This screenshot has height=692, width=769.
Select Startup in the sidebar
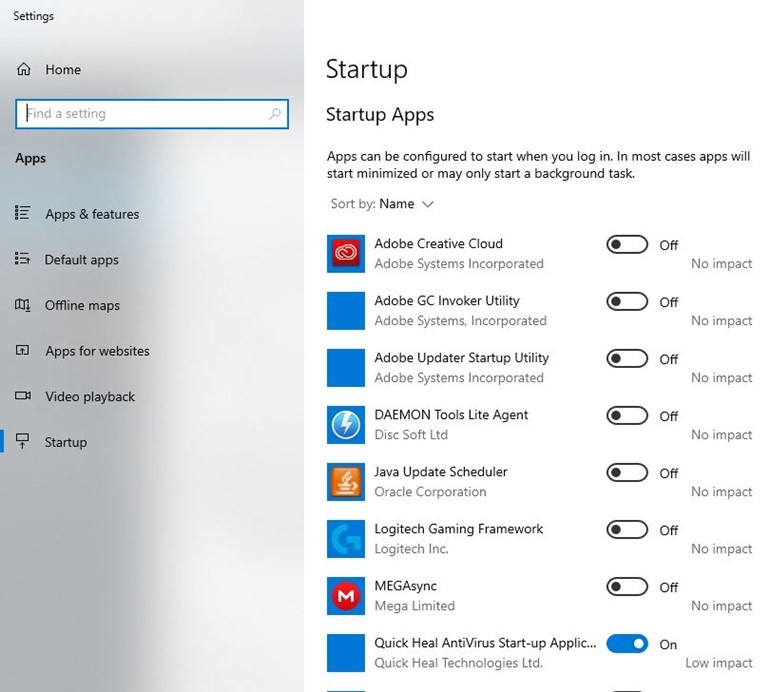[x=66, y=442]
